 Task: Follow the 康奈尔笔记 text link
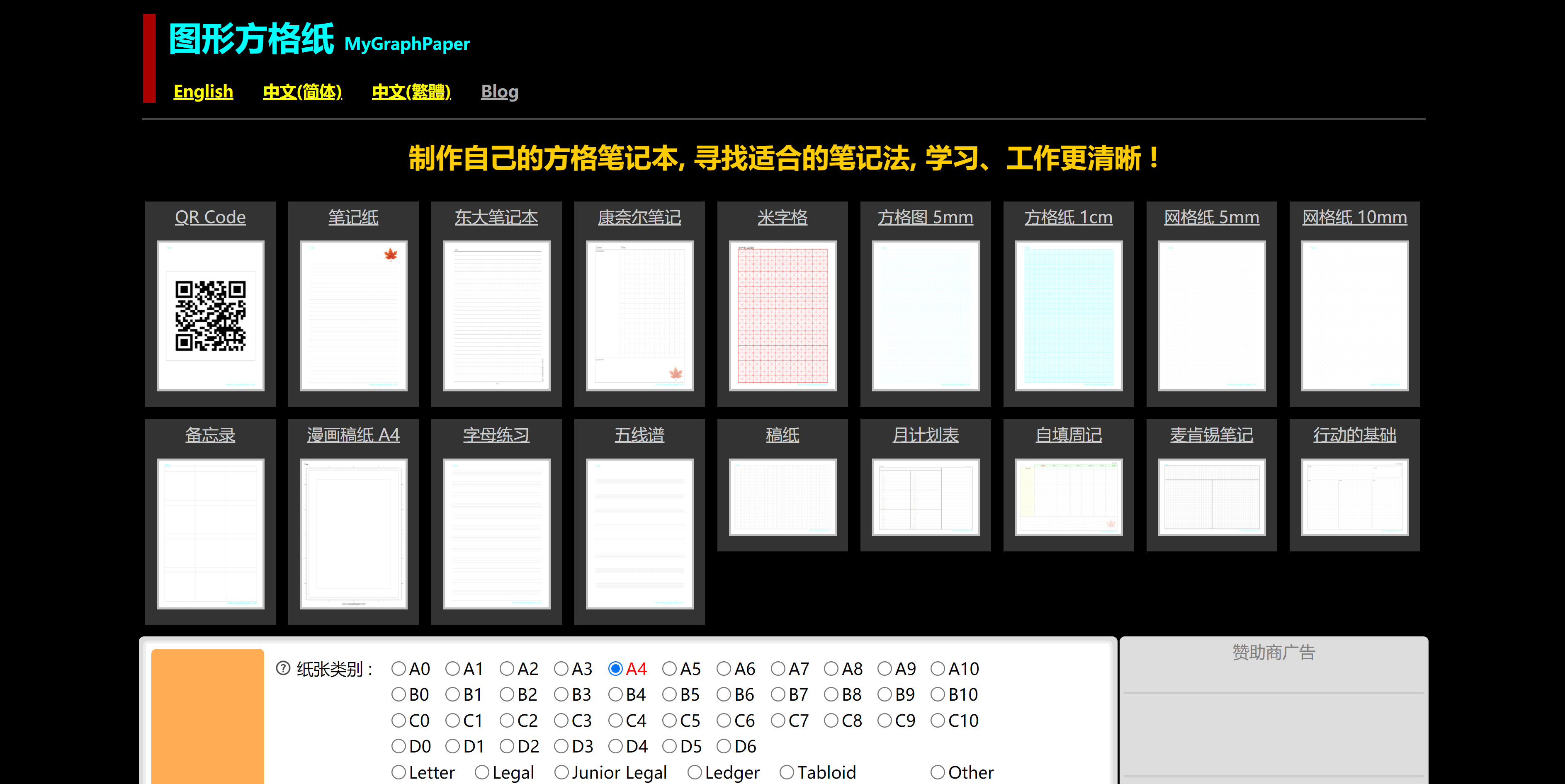[640, 217]
